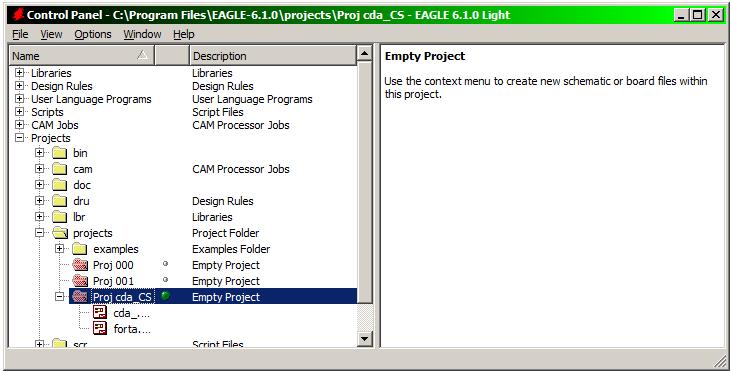The image size is (731, 372).
Task: Expand the cam folder node
Action: click(x=40, y=169)
